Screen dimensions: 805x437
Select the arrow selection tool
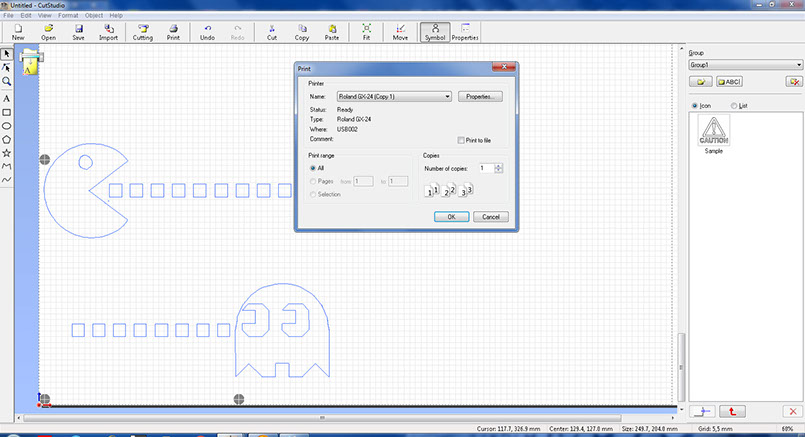point(7,53)
